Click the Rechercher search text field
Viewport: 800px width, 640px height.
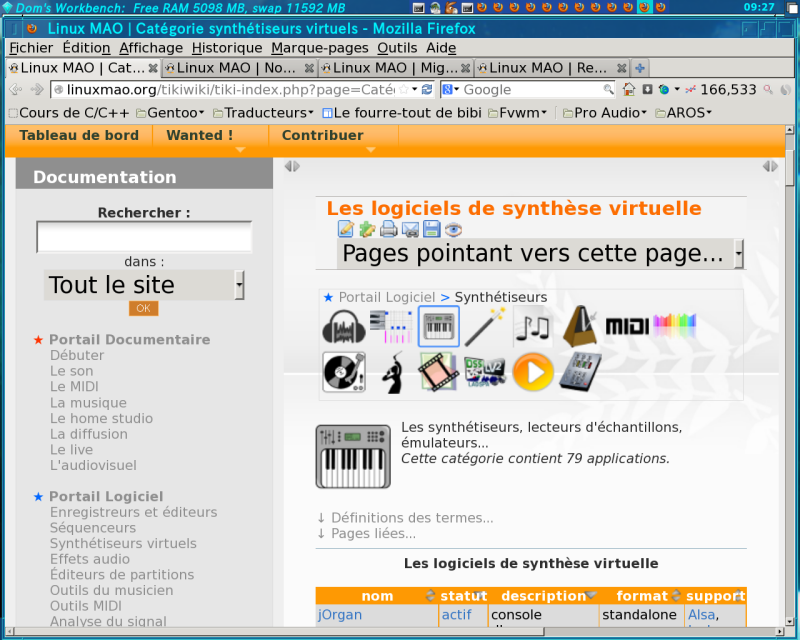coord(144,237)
